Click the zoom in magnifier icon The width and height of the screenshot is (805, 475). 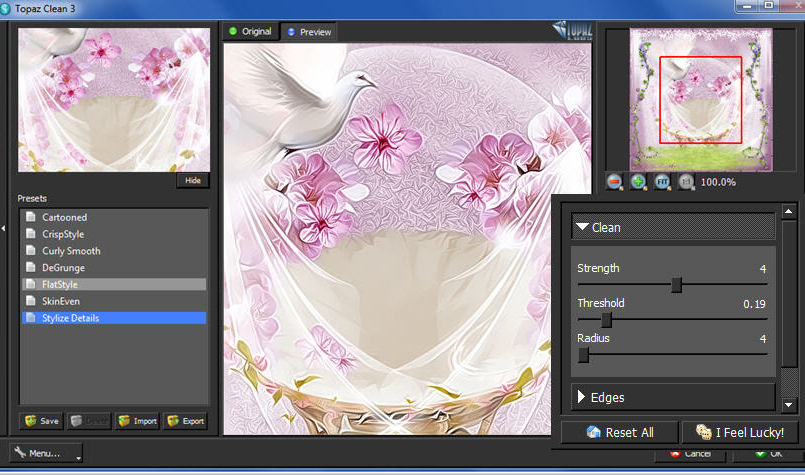638,182
